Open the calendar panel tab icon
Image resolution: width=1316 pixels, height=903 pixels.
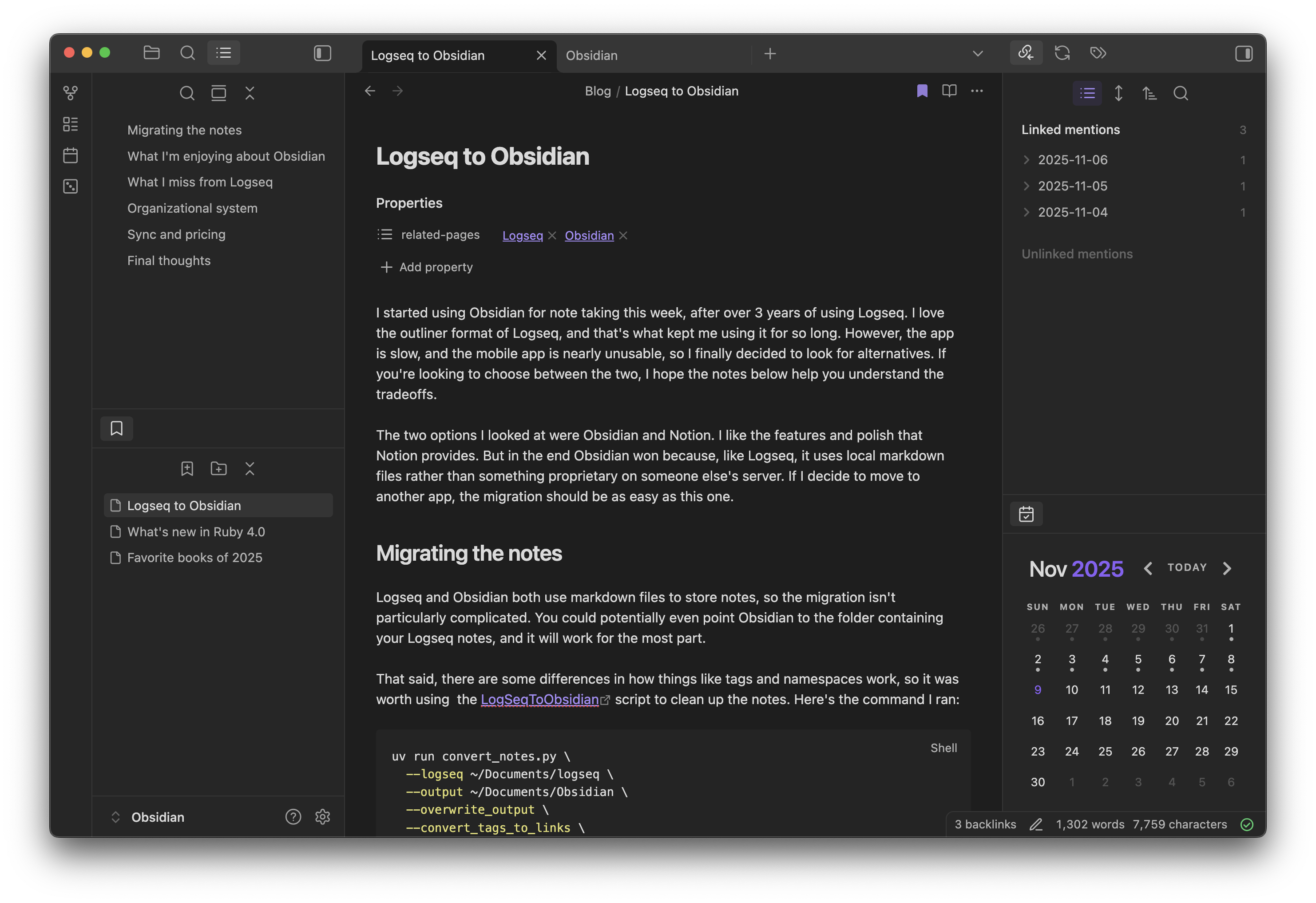[x=1026, y=514]
